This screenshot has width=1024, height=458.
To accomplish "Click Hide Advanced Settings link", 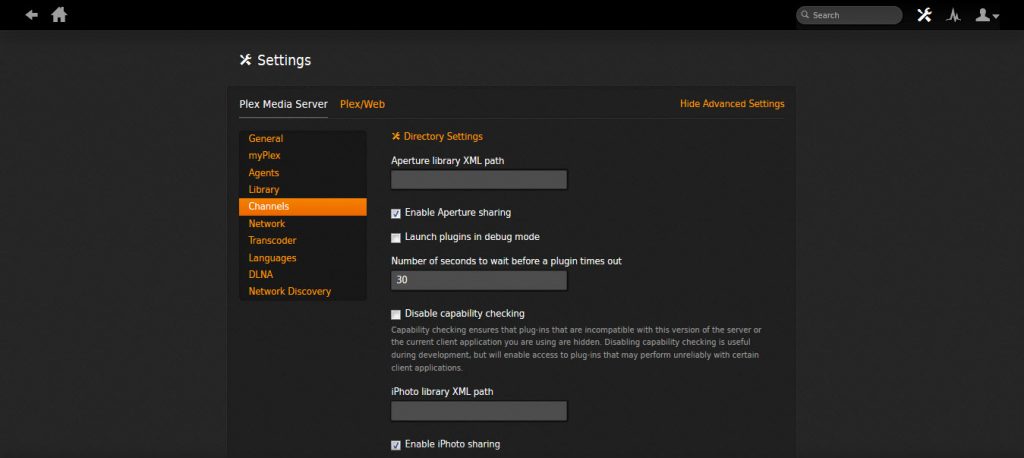I will pos(732,104).
